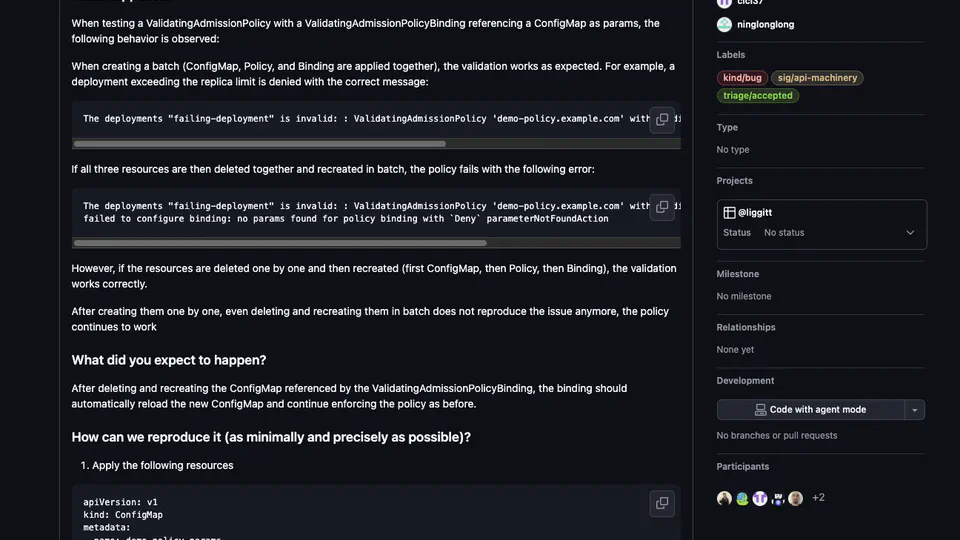The width and height of the screenshot is (960, 540).
Task: Open the sig/api-machinery label
Action: pos(819,78)
